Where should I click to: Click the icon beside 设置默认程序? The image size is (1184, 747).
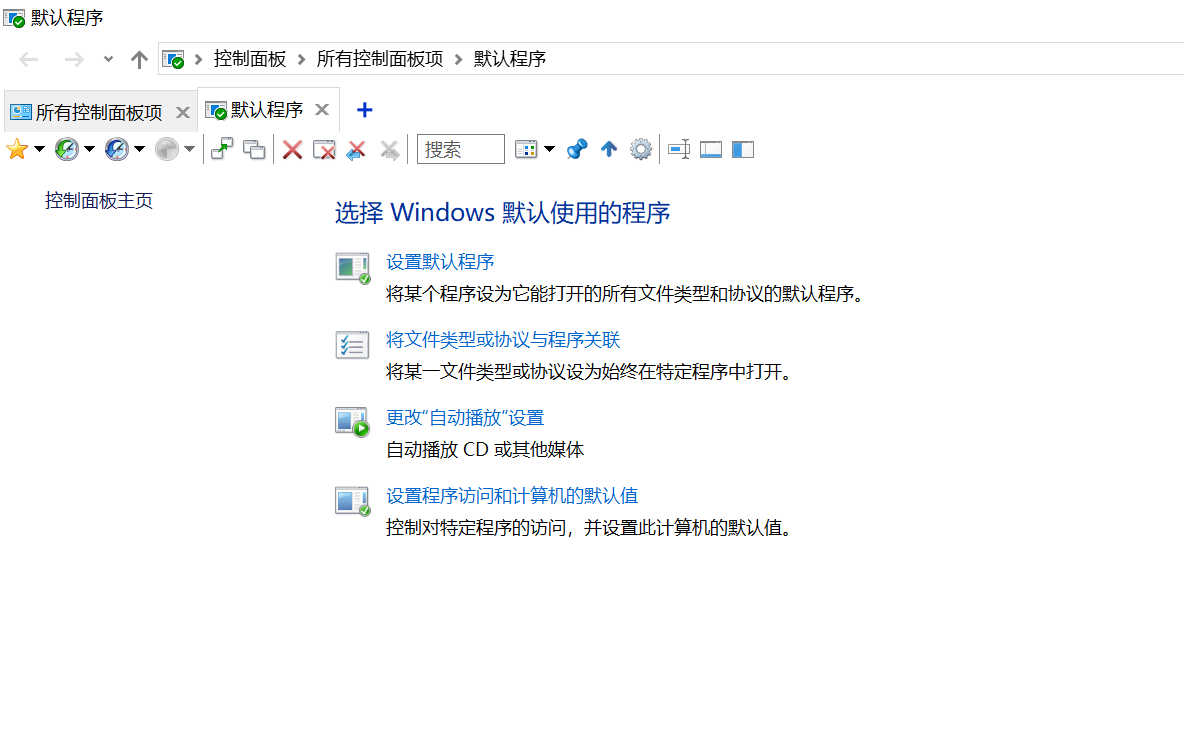(x=353, y=268)
